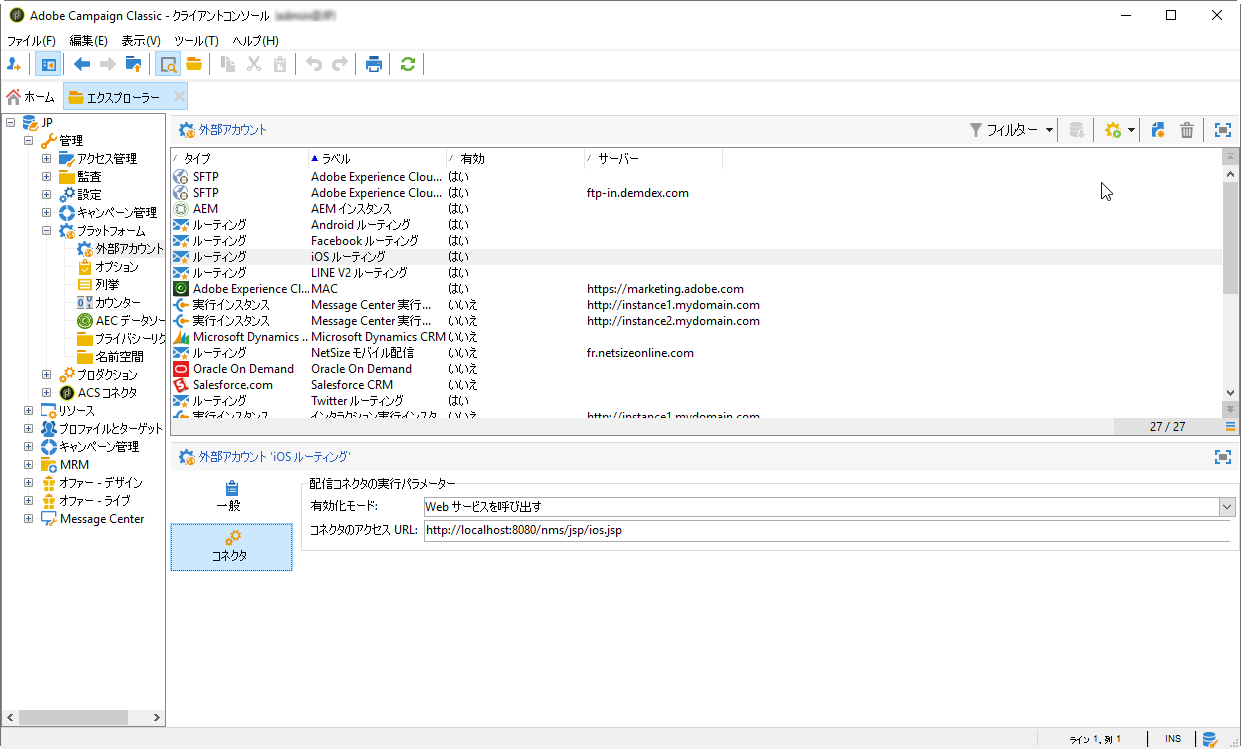Screen dimensions: 1241x749
Task: Sort by the 有効 column header
Action: tap(515, 158)
